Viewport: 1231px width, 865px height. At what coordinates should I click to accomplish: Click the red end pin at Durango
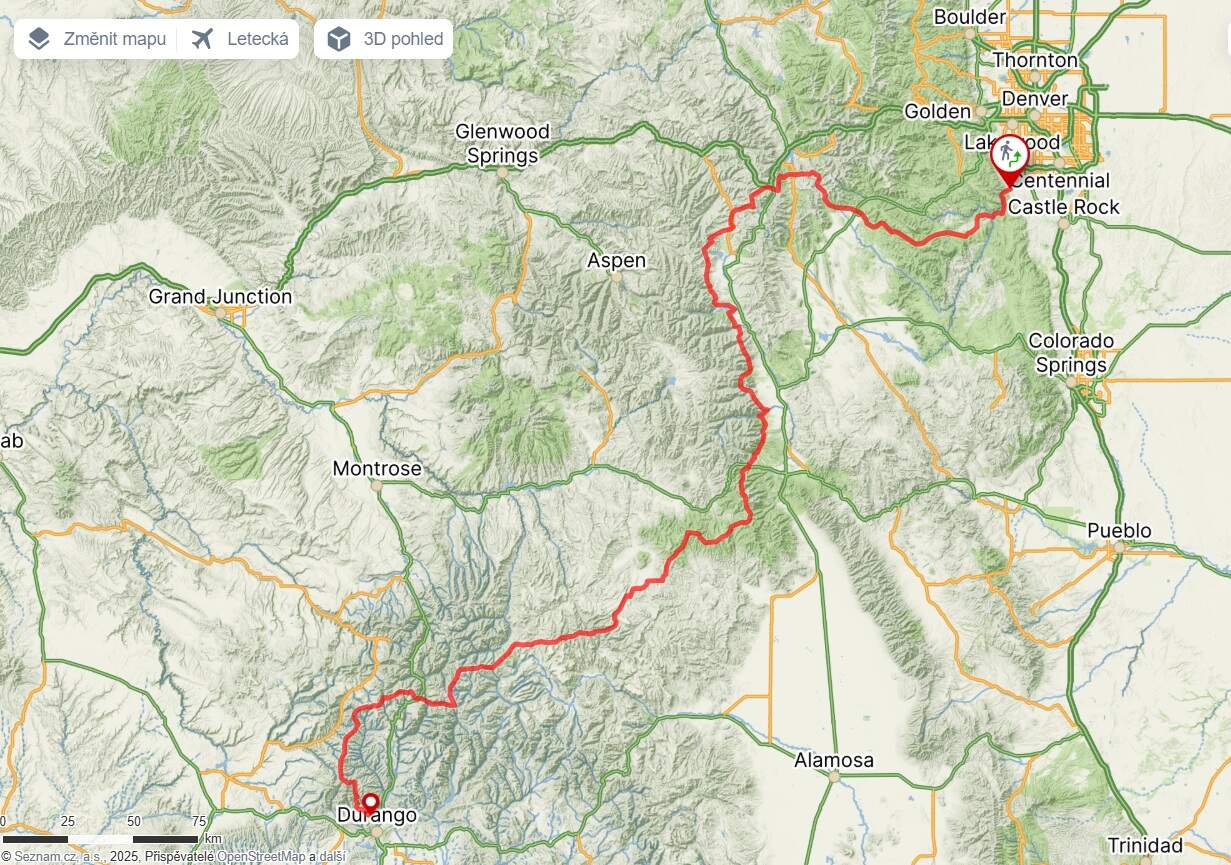coord(370,803)
